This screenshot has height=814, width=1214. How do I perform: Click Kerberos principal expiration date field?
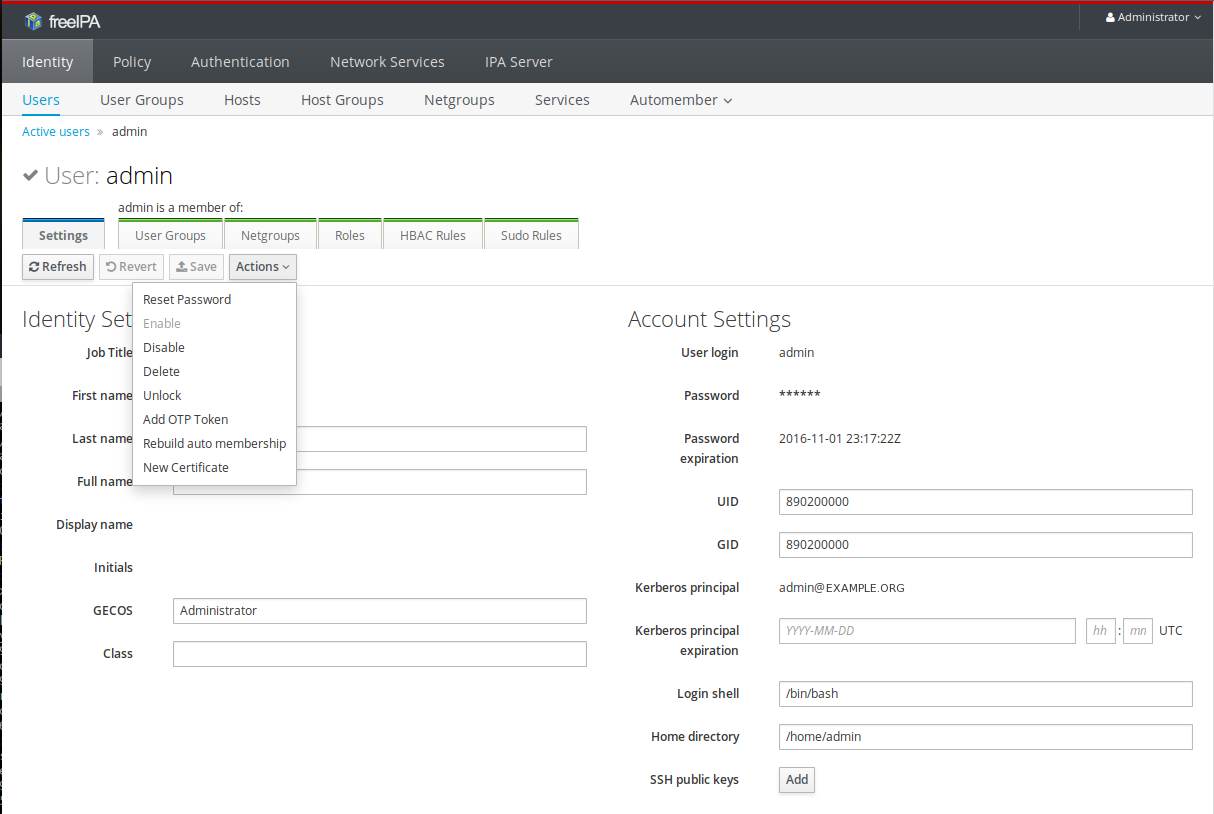coord(926,631)
